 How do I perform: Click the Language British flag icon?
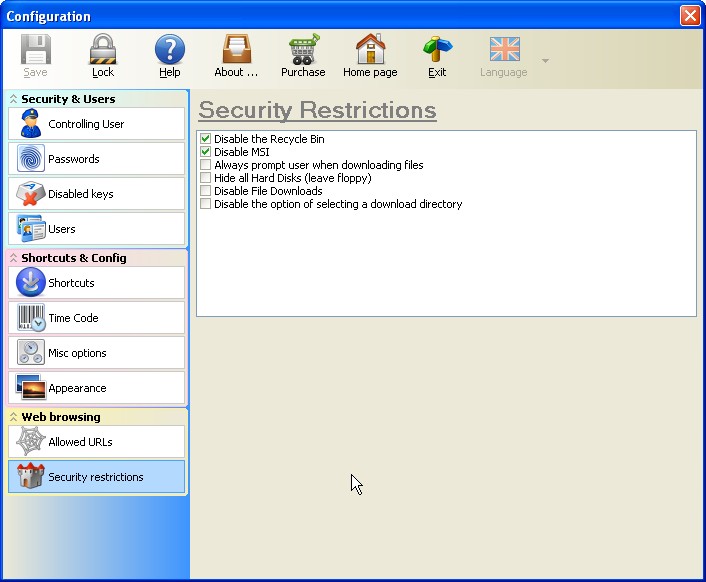(x=504, y=49)
